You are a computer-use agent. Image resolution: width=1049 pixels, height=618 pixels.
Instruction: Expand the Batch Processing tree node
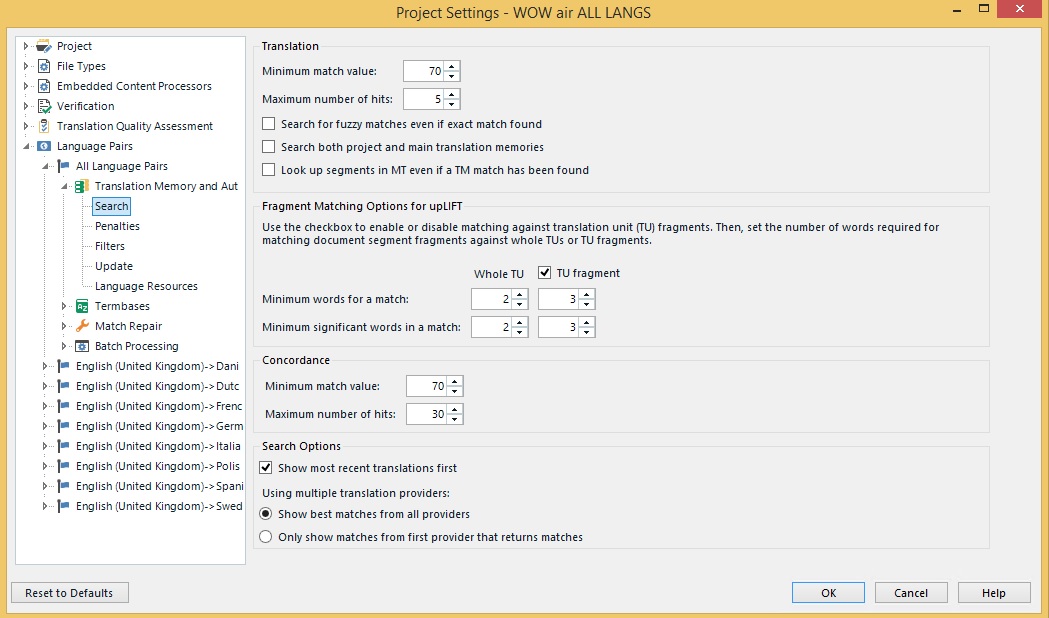click(x=64, y=346)
